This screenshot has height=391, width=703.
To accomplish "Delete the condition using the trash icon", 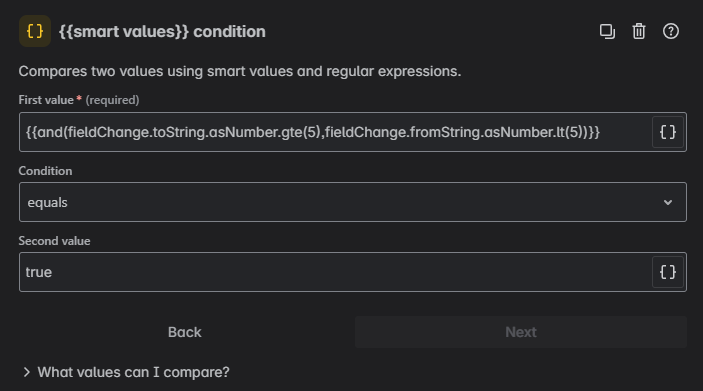I will tap(639, 31).
